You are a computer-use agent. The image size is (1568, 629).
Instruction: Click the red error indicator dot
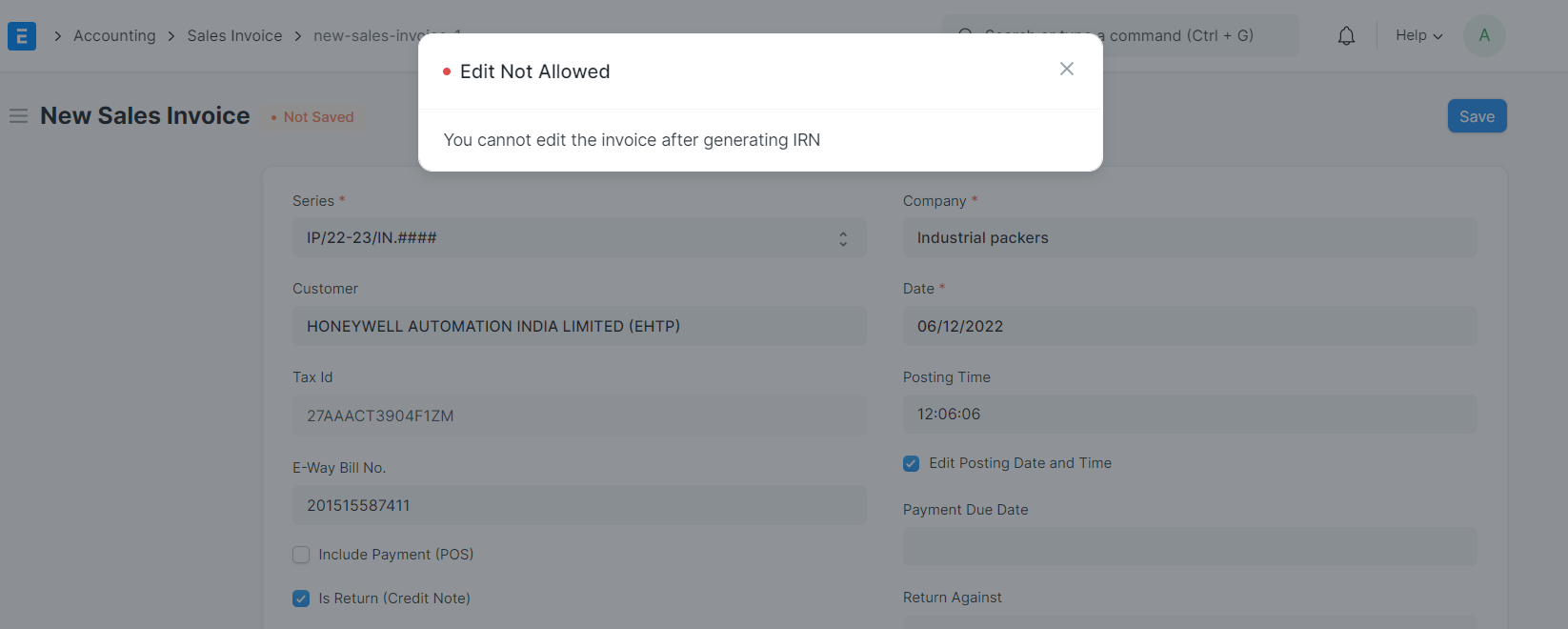447,71
